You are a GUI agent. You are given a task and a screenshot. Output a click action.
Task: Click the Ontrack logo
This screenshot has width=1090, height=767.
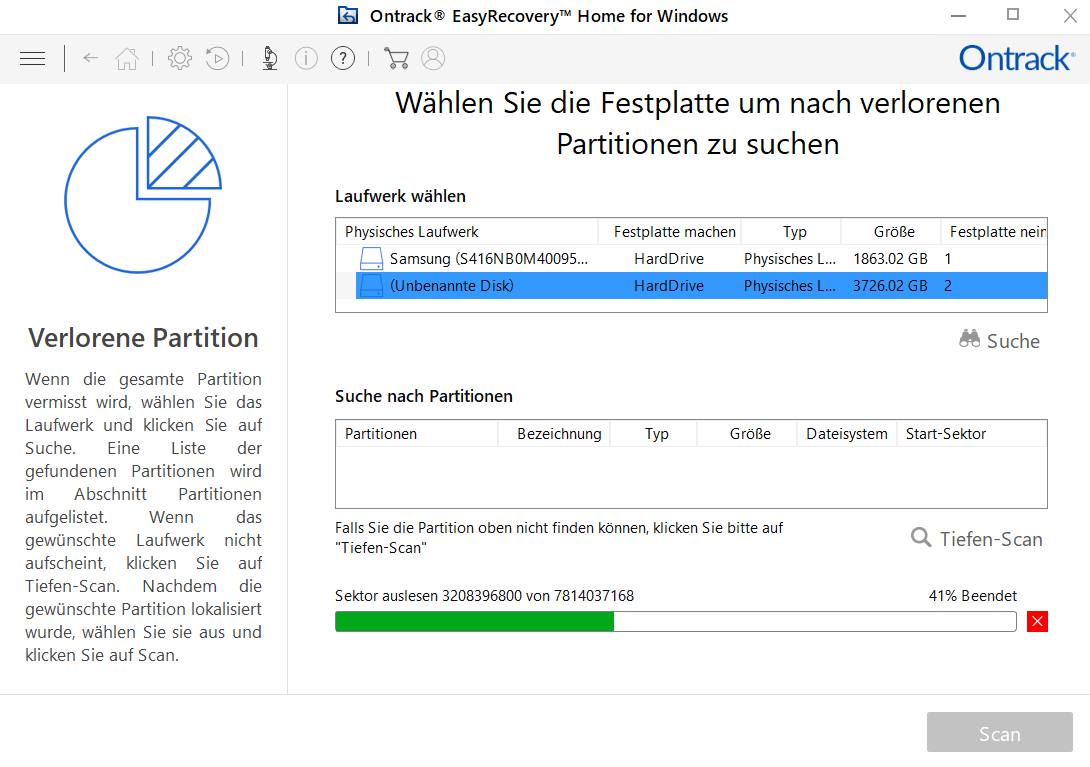1016,58
